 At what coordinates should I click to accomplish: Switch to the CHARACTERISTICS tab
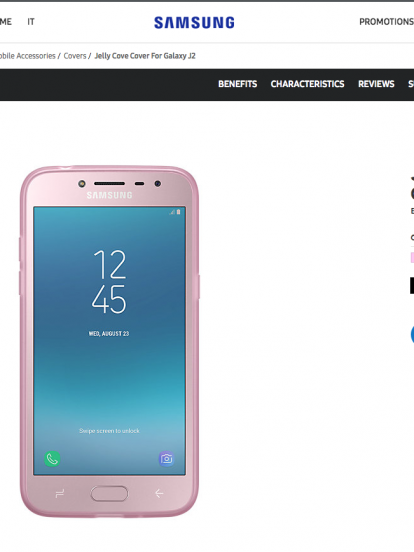307,84
